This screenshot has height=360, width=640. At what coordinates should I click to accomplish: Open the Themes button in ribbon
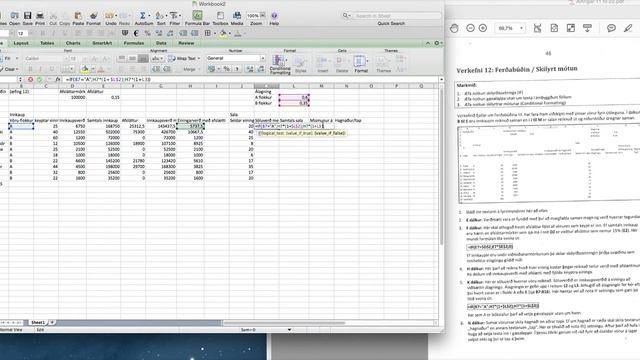pyautogui.click(x=383, y=64)
